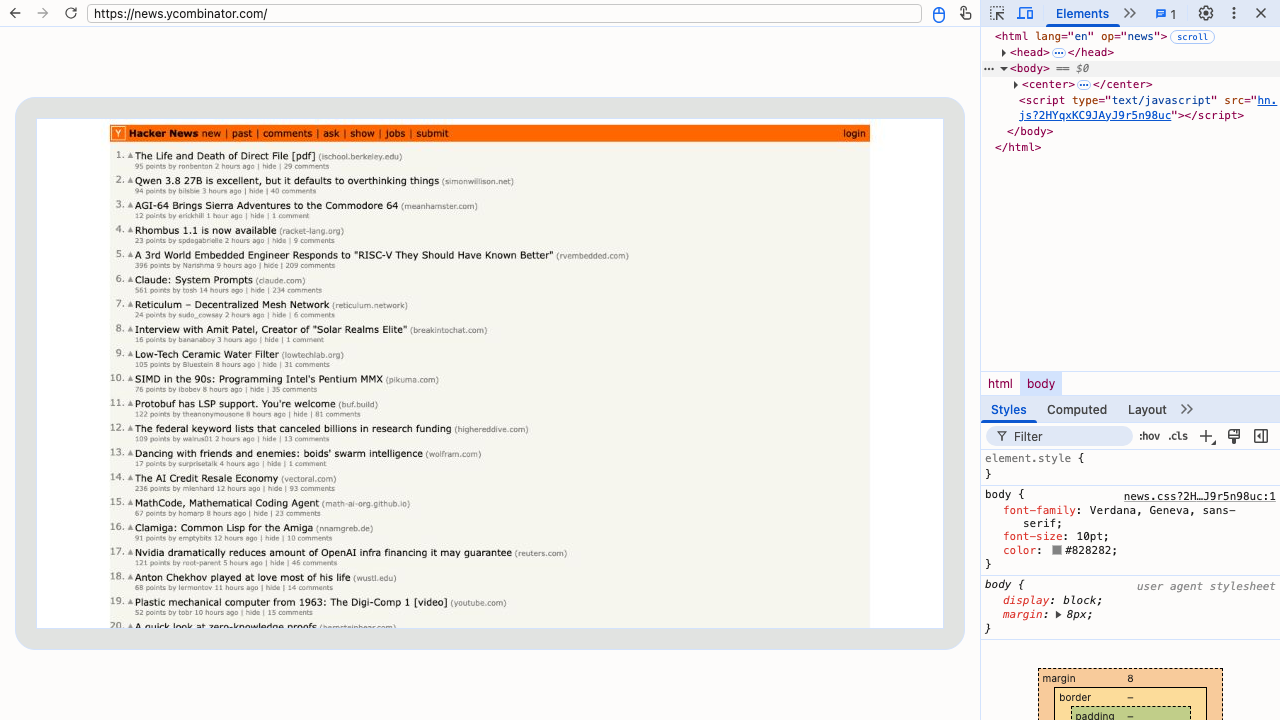Expand the head node in the DOM tree

(x=1003, y=53)
